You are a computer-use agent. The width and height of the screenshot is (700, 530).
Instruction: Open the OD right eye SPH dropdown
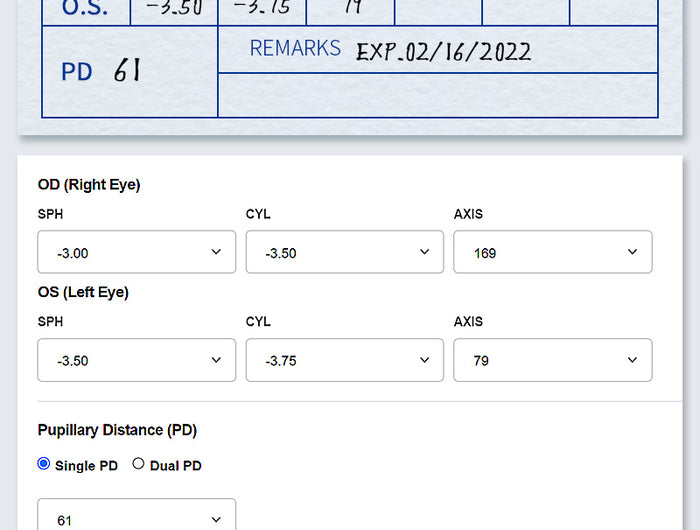(x=136, y=252)
